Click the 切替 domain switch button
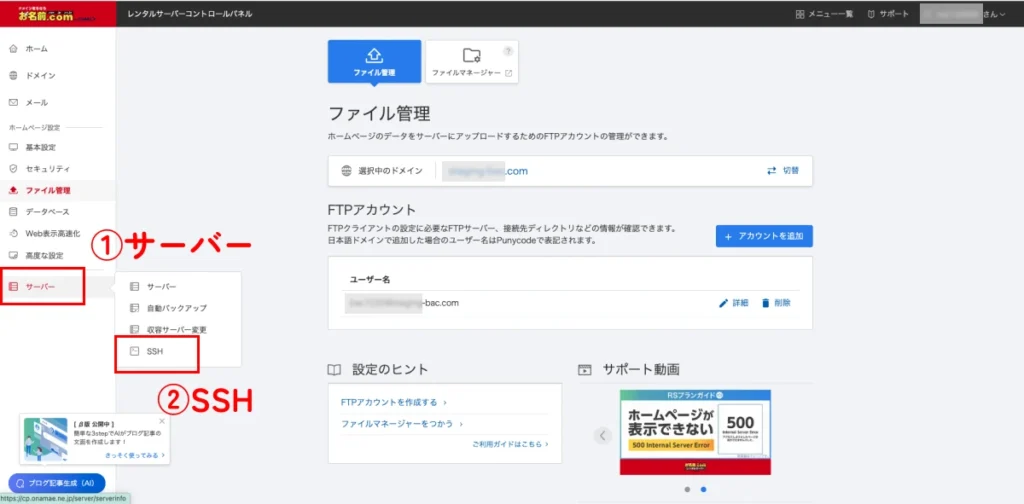Screen dimensions: 1024x504 pos(782,171)
